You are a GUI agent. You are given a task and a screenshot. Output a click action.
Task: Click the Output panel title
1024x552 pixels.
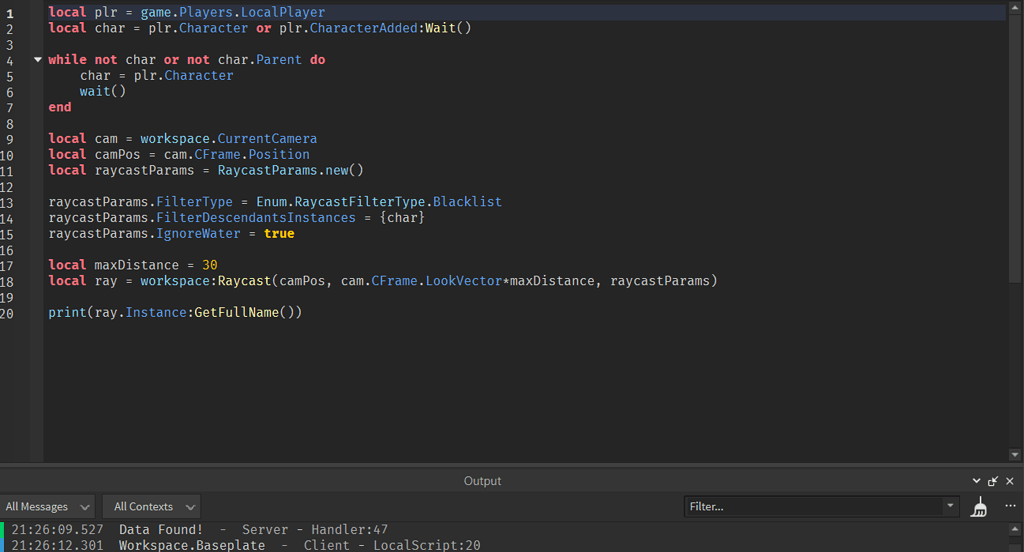(483, 481)
